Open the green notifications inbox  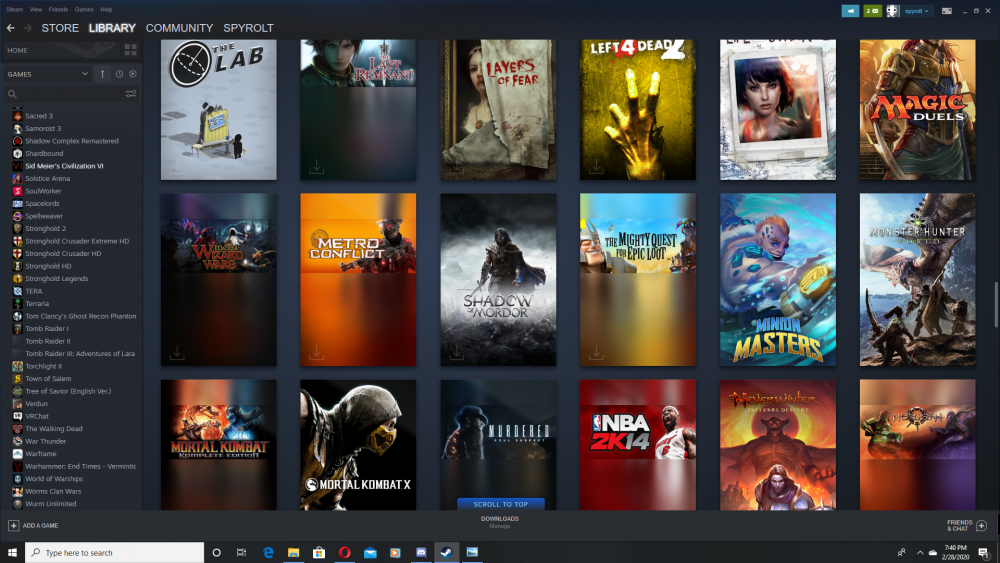pos(872,10)
